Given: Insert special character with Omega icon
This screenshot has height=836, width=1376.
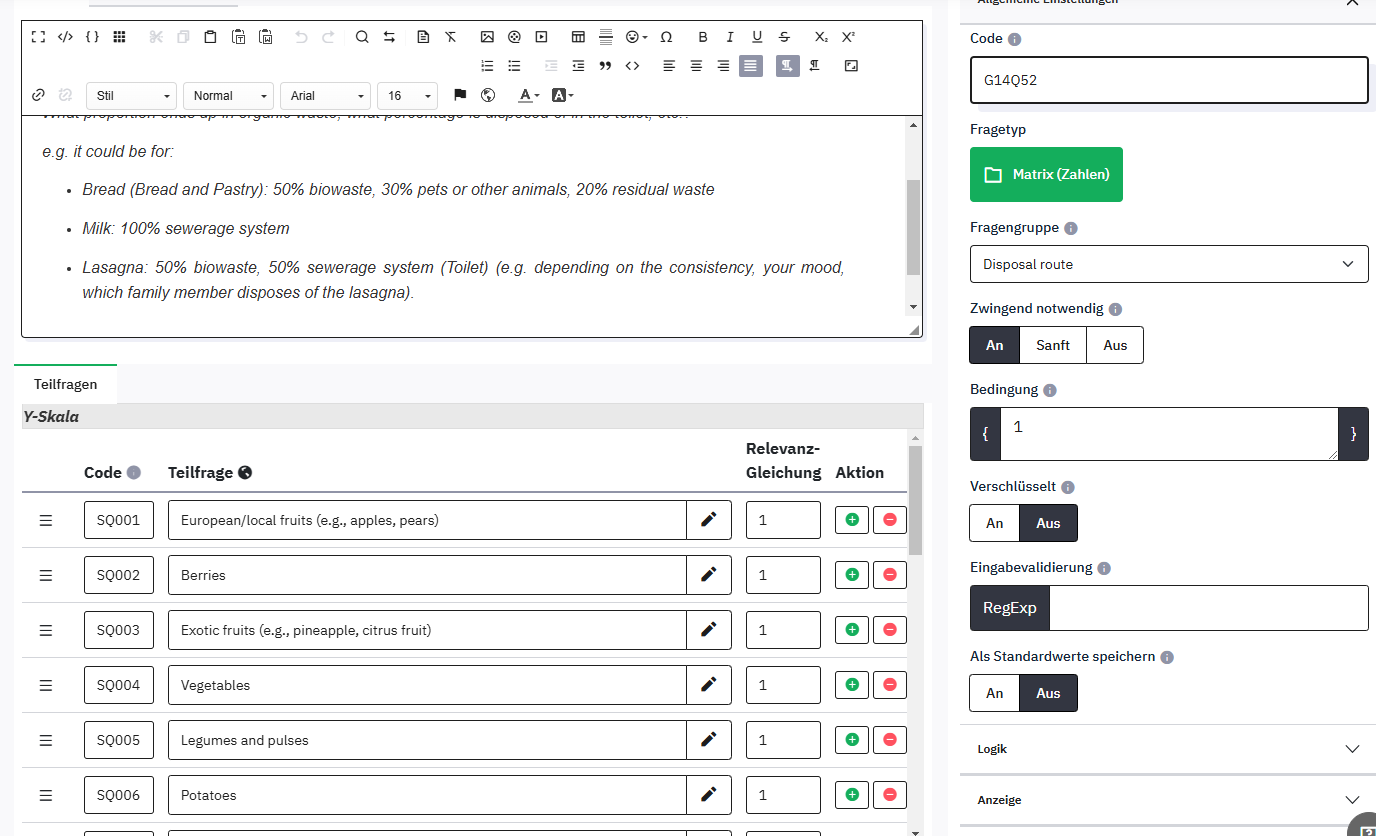Looking at the screenshot, I should point(666,37).
